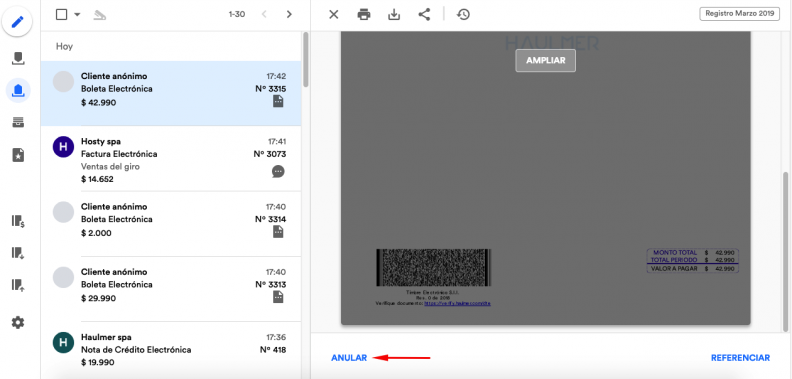792x379 pixels.
Task: Open the Registro Marzo 2019 selector
Action: tap(739, 14)
